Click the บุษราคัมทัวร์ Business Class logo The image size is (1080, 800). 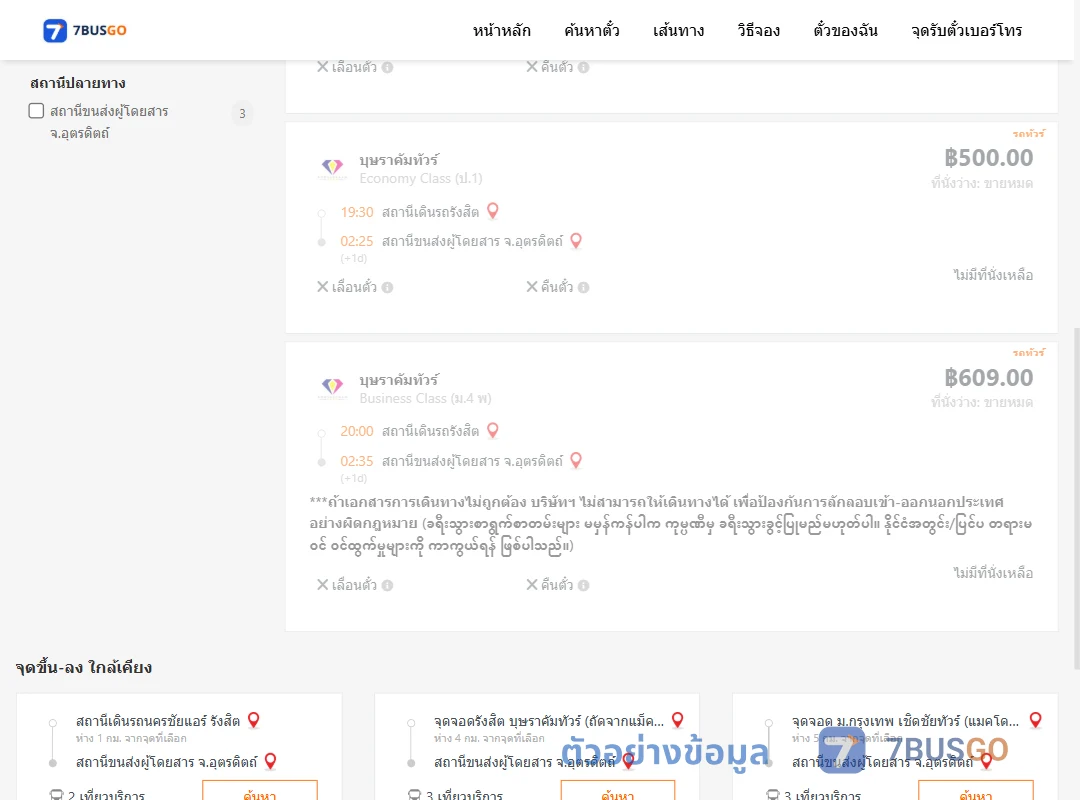tap(333, 388)
